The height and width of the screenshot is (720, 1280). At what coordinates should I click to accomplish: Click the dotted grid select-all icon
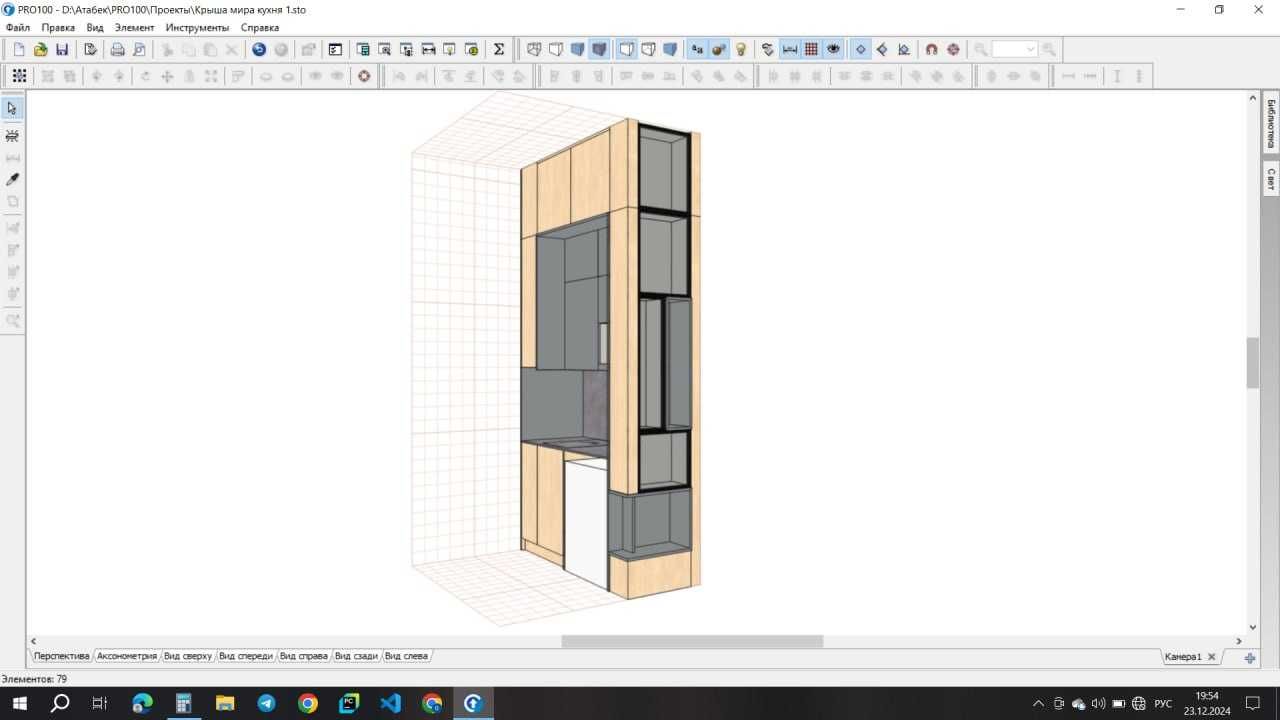click(19, 76)
